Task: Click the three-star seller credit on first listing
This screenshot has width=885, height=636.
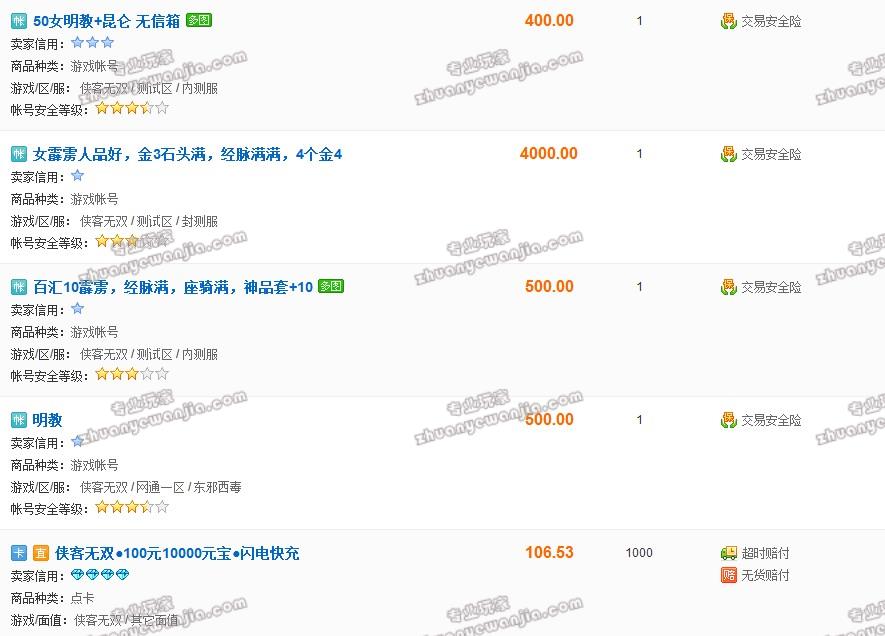Action: [93, 42]
